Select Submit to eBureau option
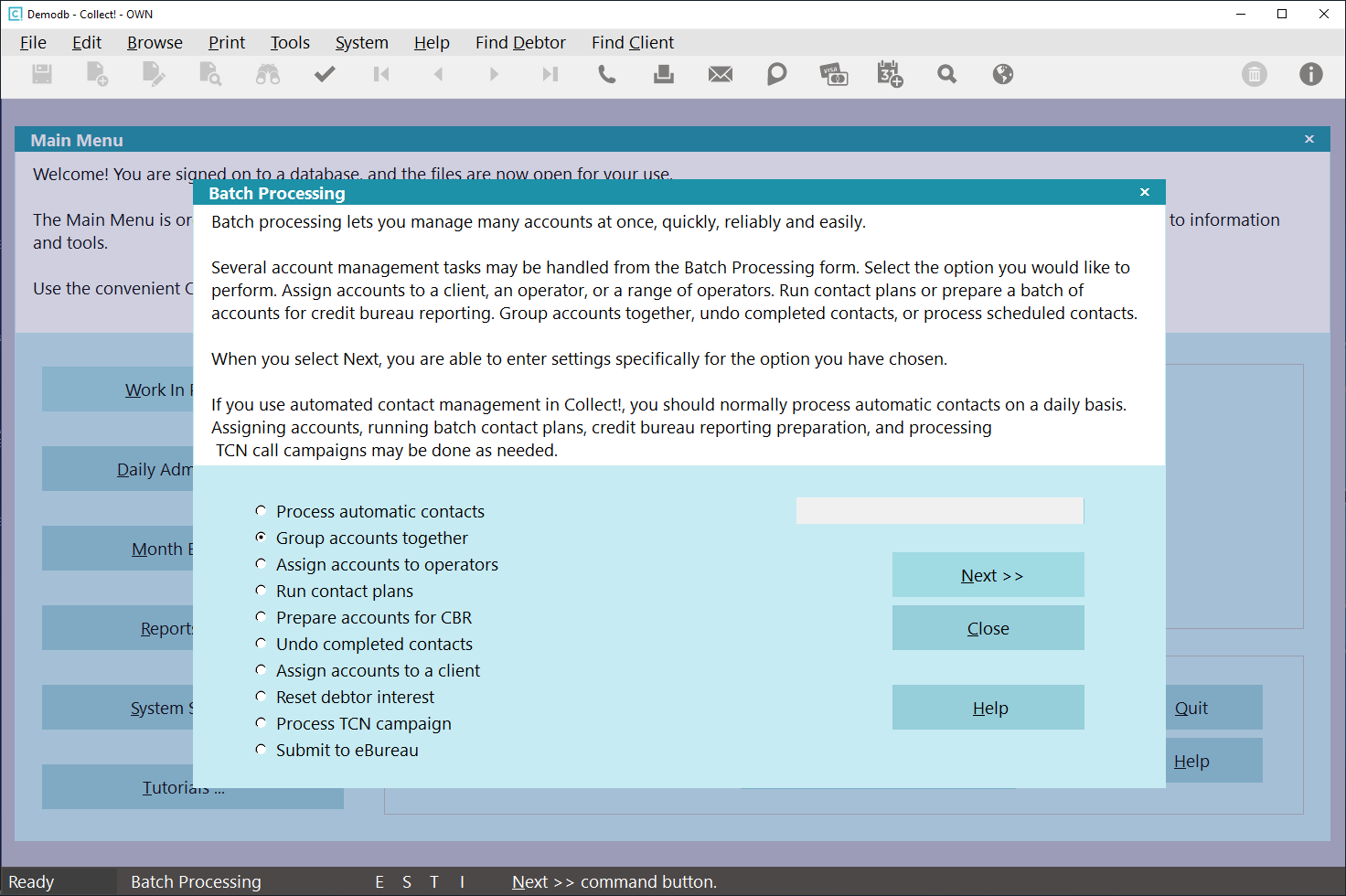1346x896 pixels. coord(337,750)
